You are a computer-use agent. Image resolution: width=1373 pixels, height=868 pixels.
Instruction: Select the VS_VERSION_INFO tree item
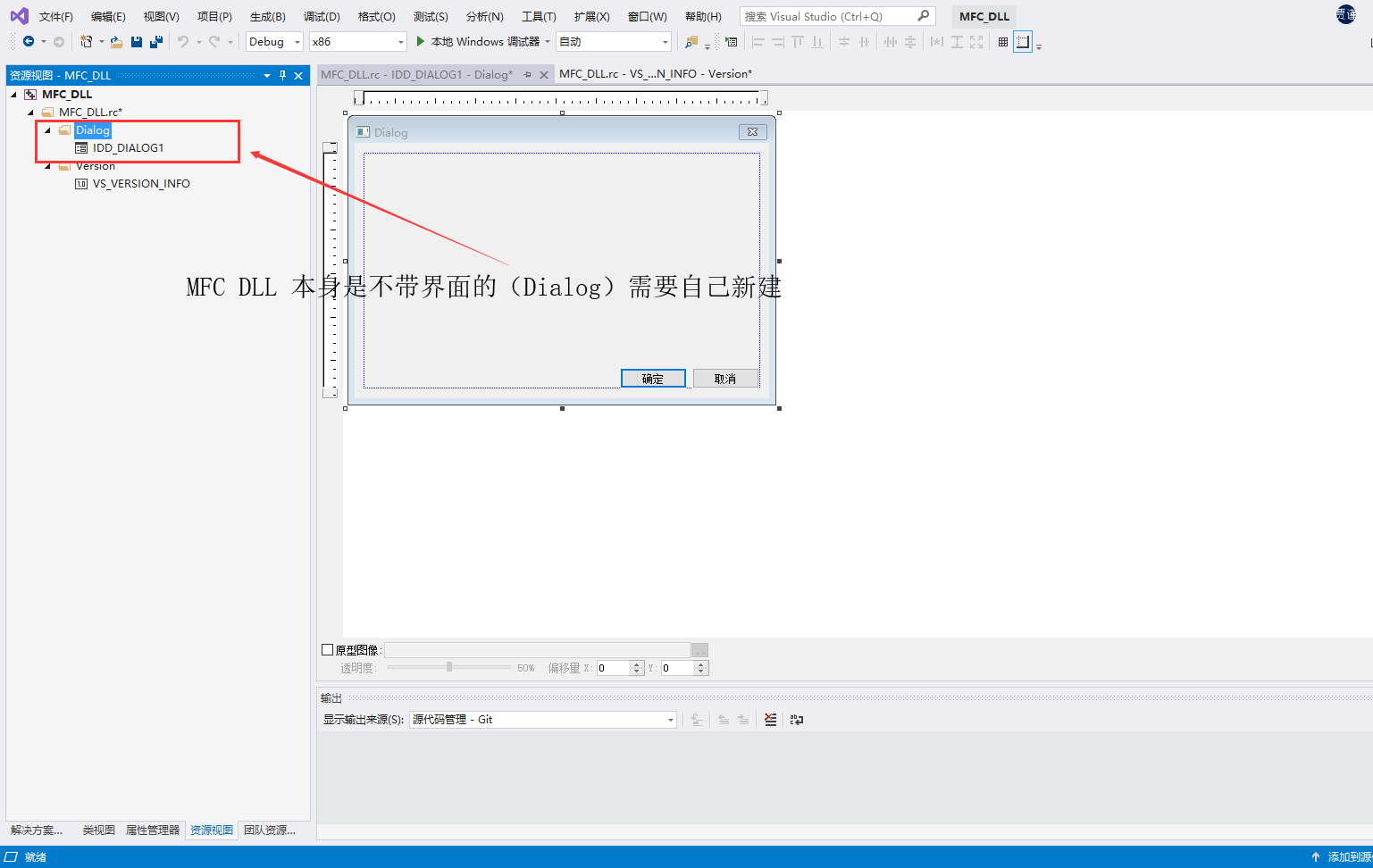141,184
